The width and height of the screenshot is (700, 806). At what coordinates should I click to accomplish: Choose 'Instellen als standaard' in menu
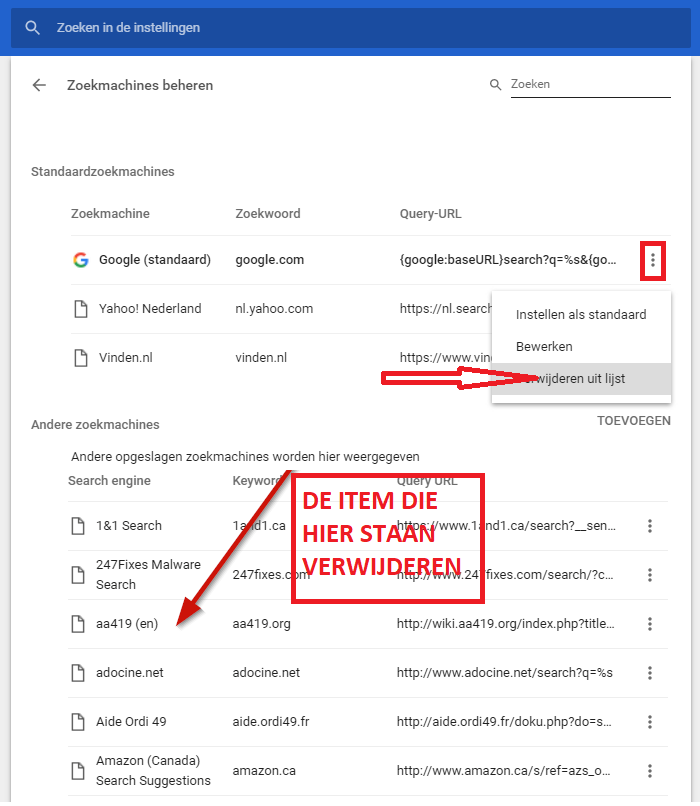[x=581, y=315]
